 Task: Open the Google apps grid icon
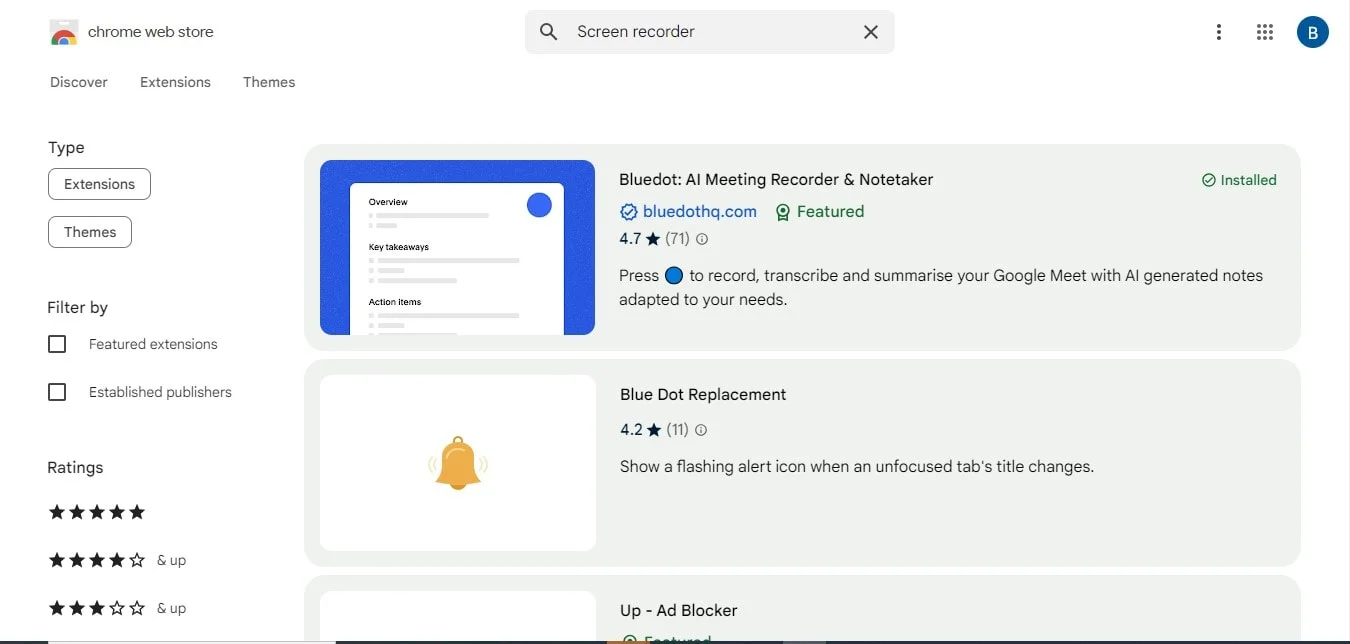1265,32
